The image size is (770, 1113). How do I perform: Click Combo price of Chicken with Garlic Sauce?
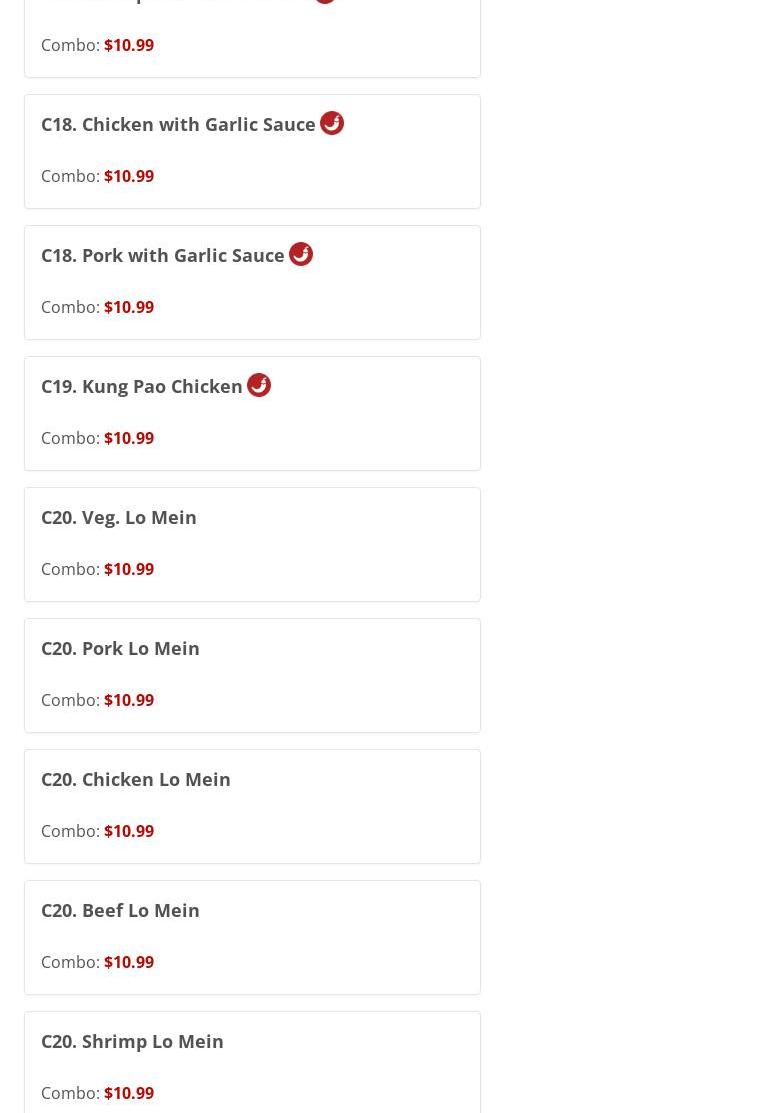[129, 176]
